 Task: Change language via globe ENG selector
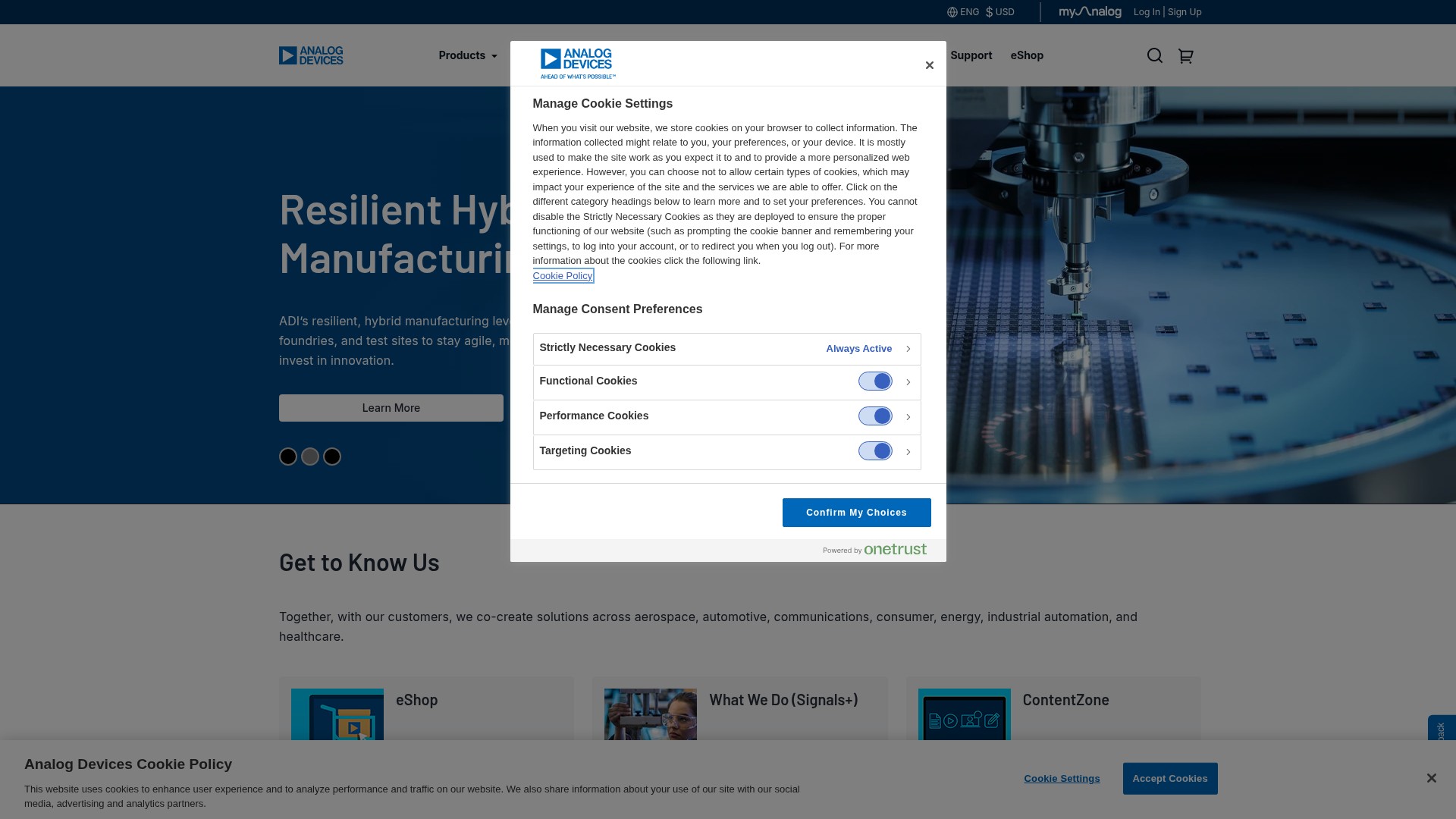pos(963,12)
